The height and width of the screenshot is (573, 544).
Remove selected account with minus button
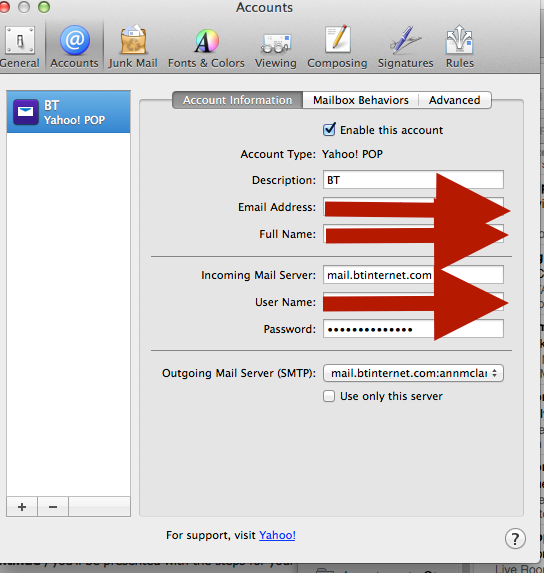click(x=53, y=507)
